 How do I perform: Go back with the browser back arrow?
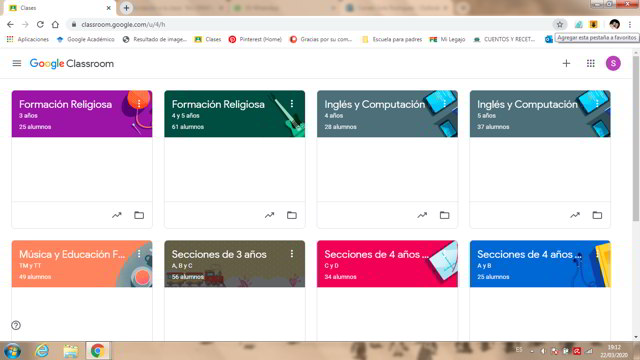pyautogui.click(x=10, y=24)
